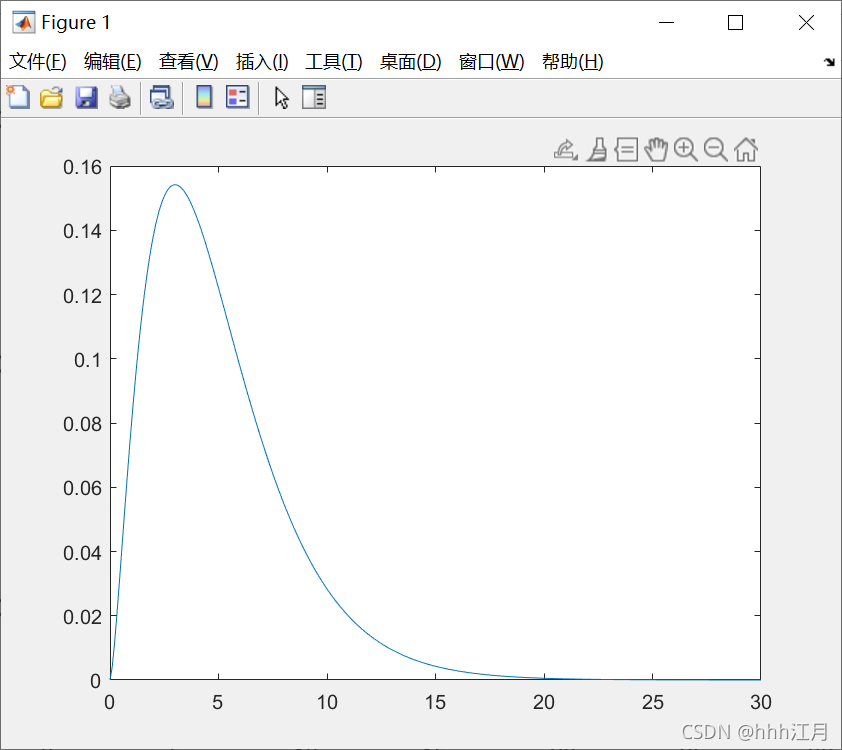The image size is (842, 750).
Task: Enable the data brushing tool on axes
Action: click(x=597, y=149)
